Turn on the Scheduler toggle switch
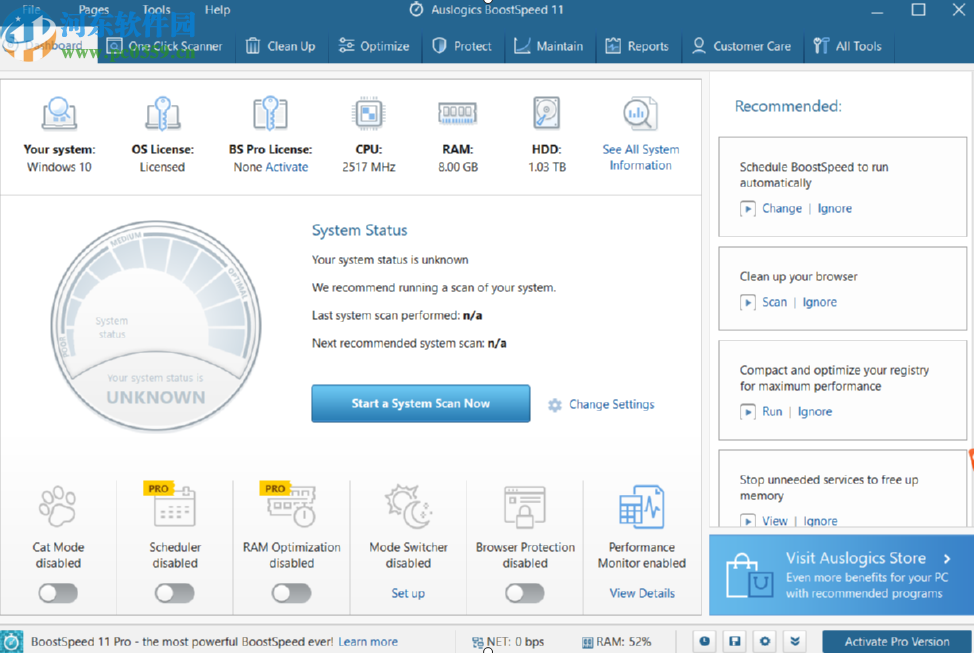Viewport: 974px width, 653px height. pos(175,593)
